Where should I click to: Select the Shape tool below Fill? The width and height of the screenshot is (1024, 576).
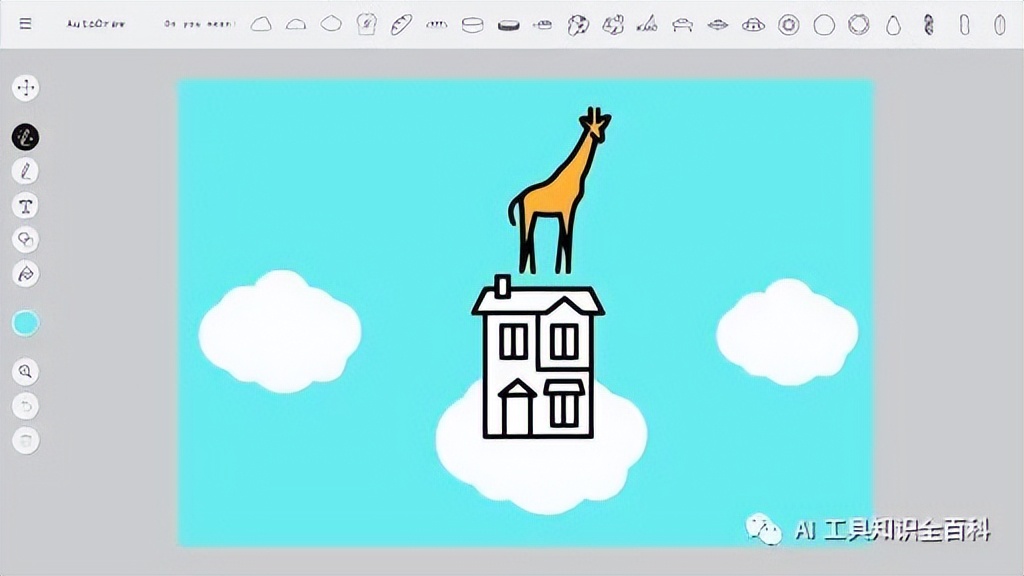(x=25, y=274)
